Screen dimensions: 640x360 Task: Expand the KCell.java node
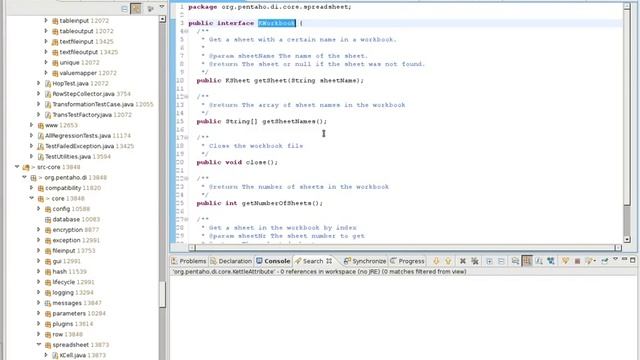point(46,355)
